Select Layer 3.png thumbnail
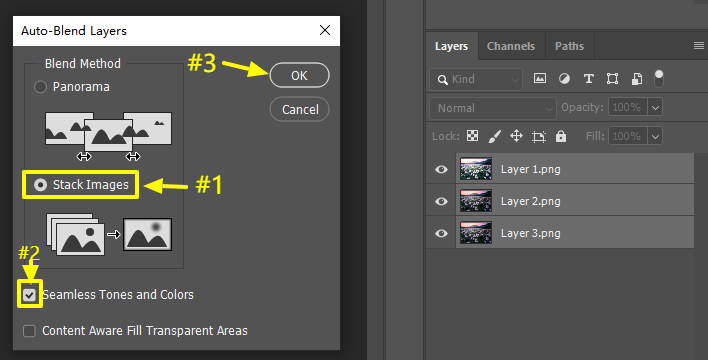This screenshot has width=708, height=360. point(476,233)
